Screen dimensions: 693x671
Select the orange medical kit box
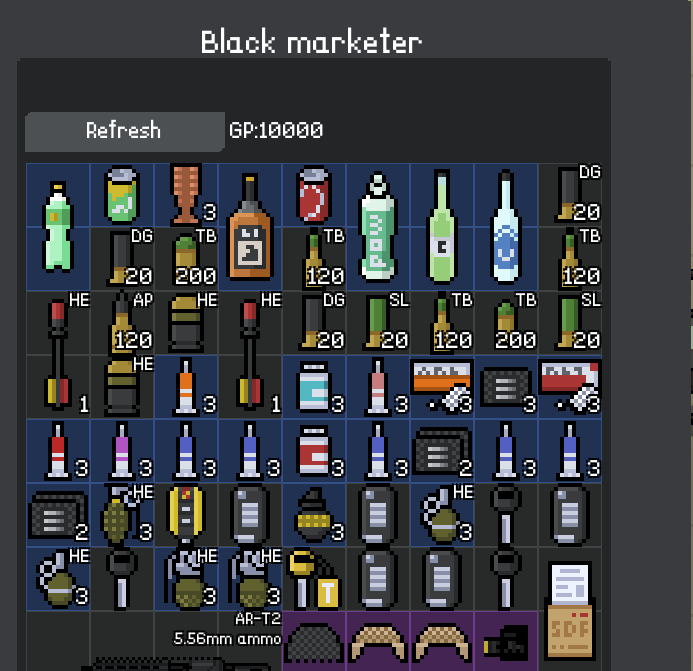click(x=442, y=387)
